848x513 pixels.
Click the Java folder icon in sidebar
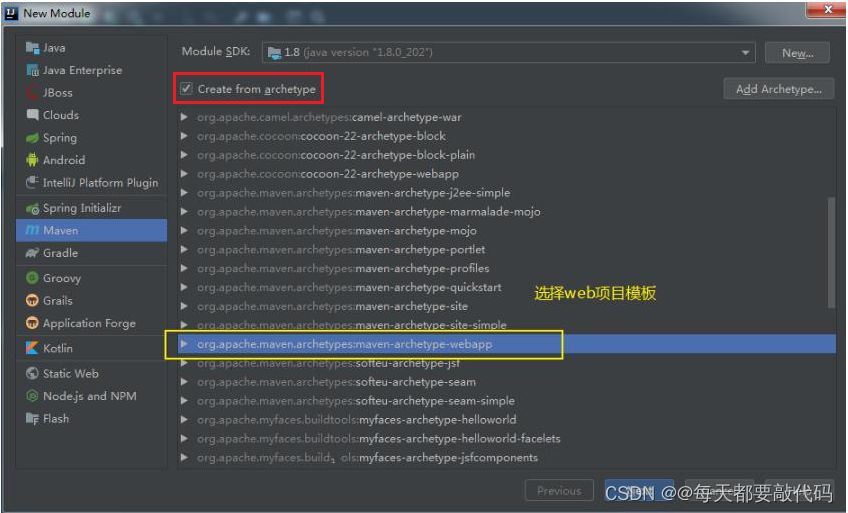click(x=32, y=48)
